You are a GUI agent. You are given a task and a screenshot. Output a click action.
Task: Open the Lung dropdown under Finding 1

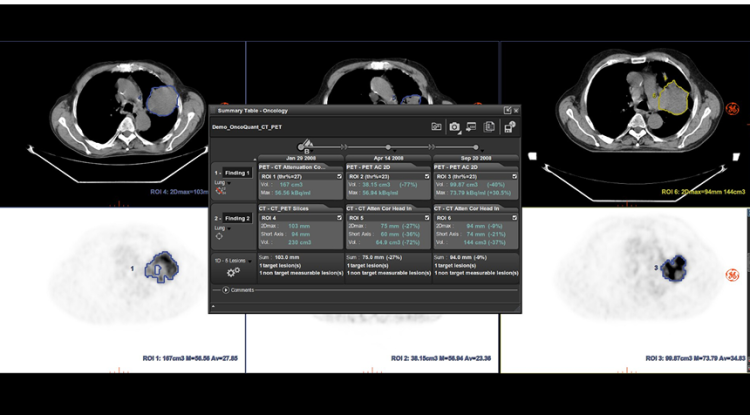point(229,183)
